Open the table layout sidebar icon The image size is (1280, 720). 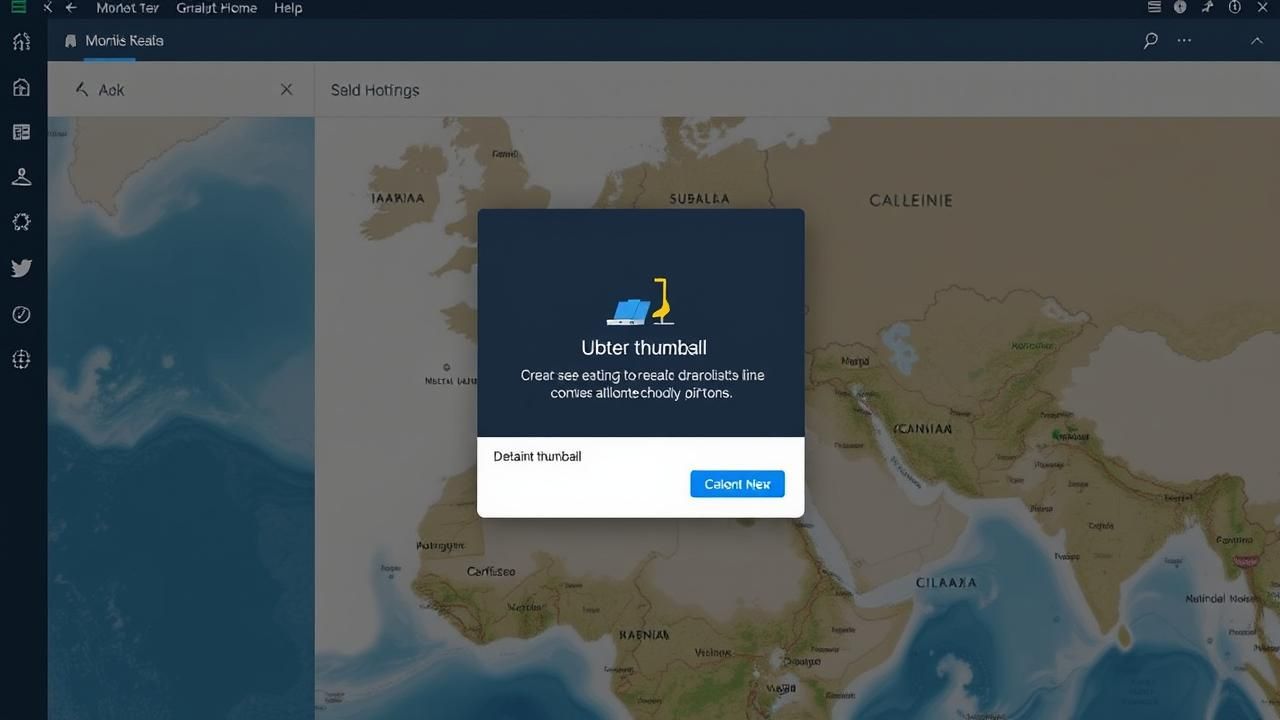(21, 132)
